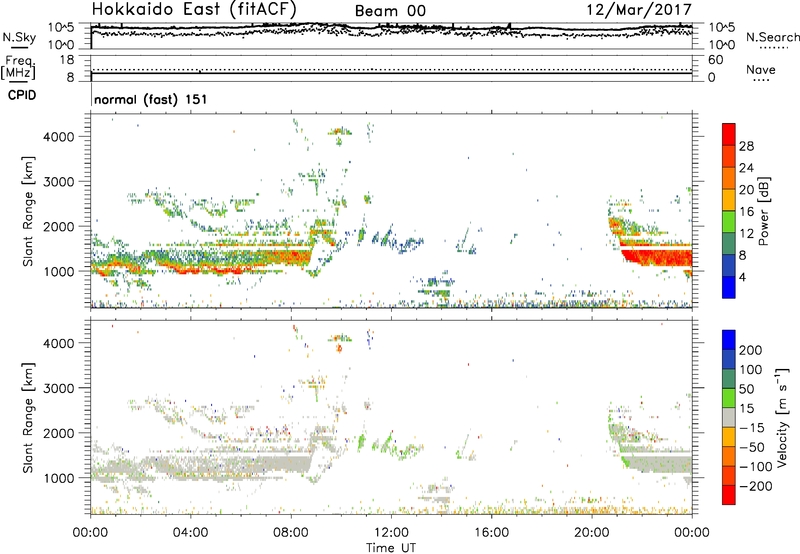Click the date '12/Mar/2017'
Screen dimensions: 800x554
click(x=639, y=9)
